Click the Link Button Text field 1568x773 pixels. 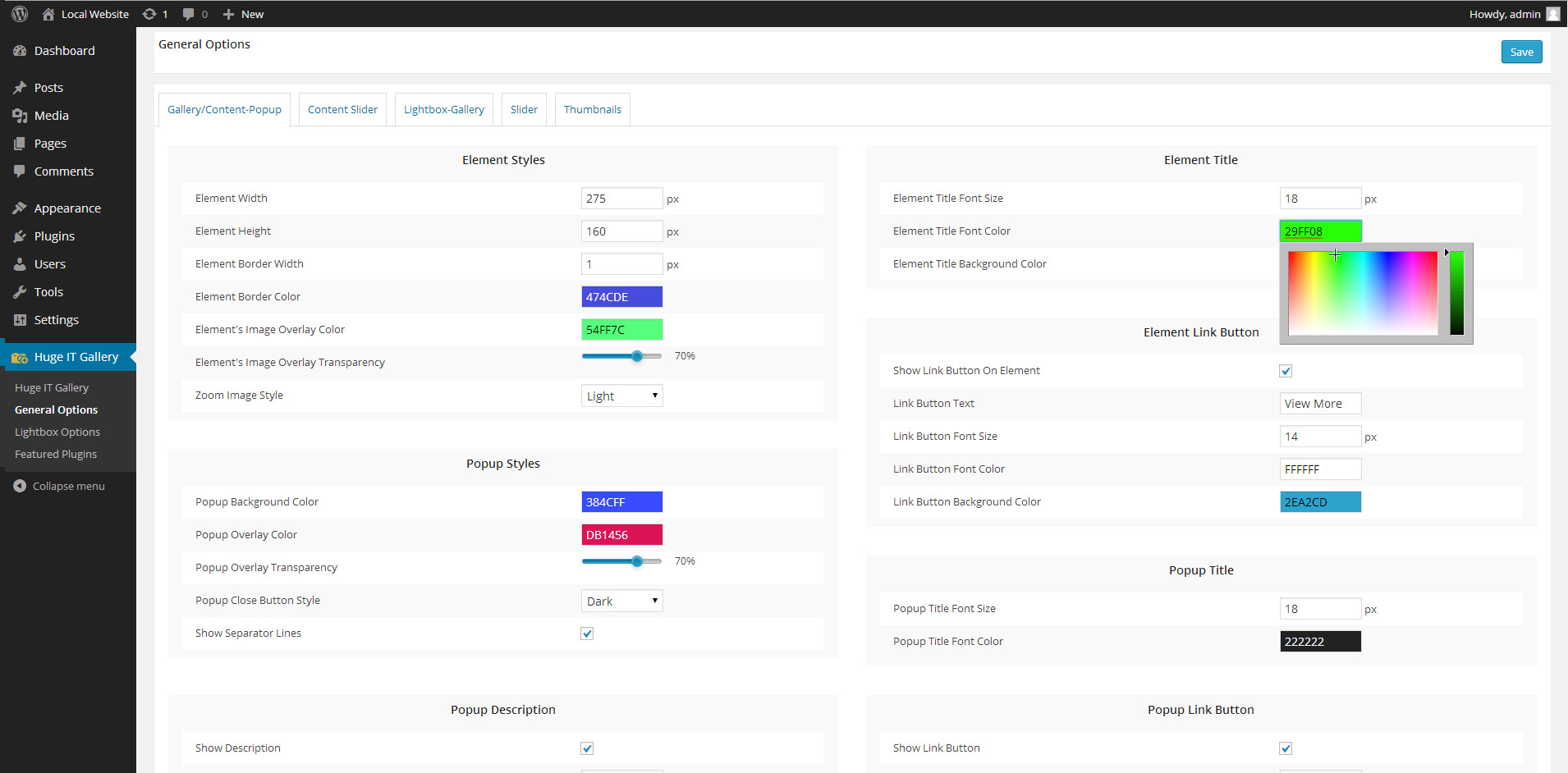(1320, 404)
